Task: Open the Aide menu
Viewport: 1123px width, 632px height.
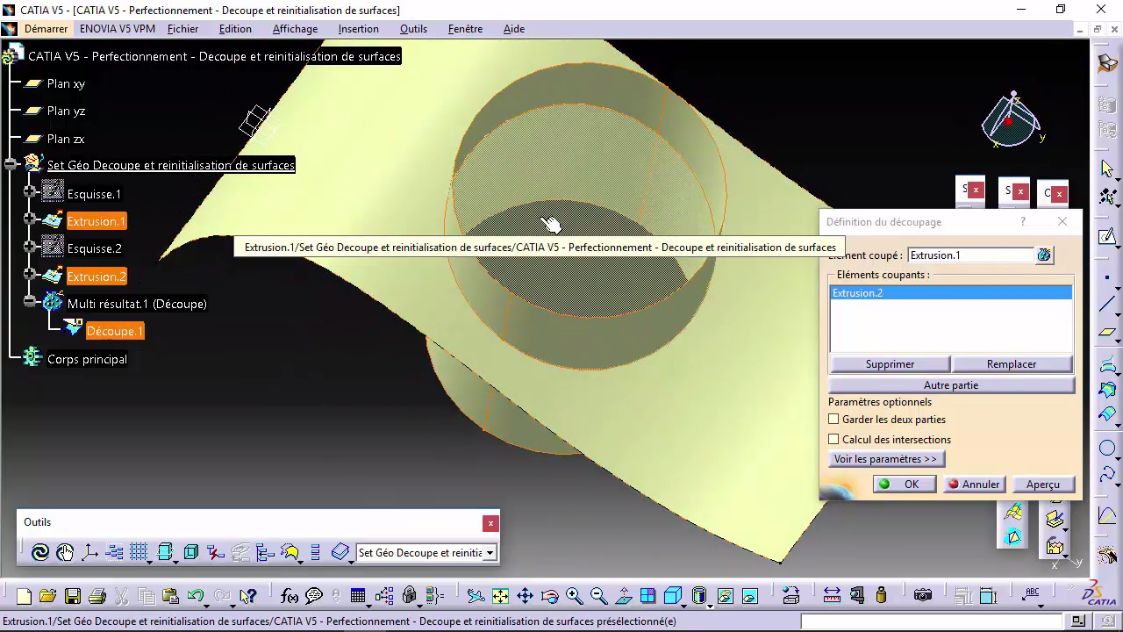Action: click(x=514, y=29)
